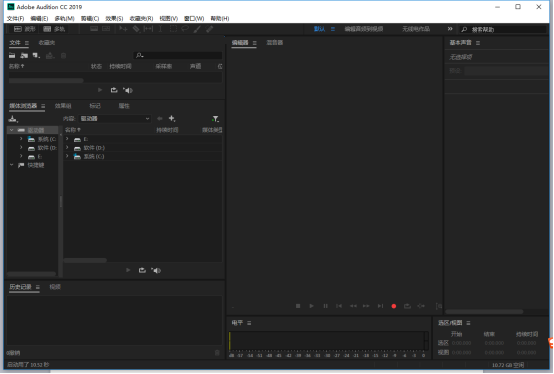This screenshot has width=554, height=374.
Task: Toggle auto-play speaker icon in Files panel
Action: tap(128, 90)
